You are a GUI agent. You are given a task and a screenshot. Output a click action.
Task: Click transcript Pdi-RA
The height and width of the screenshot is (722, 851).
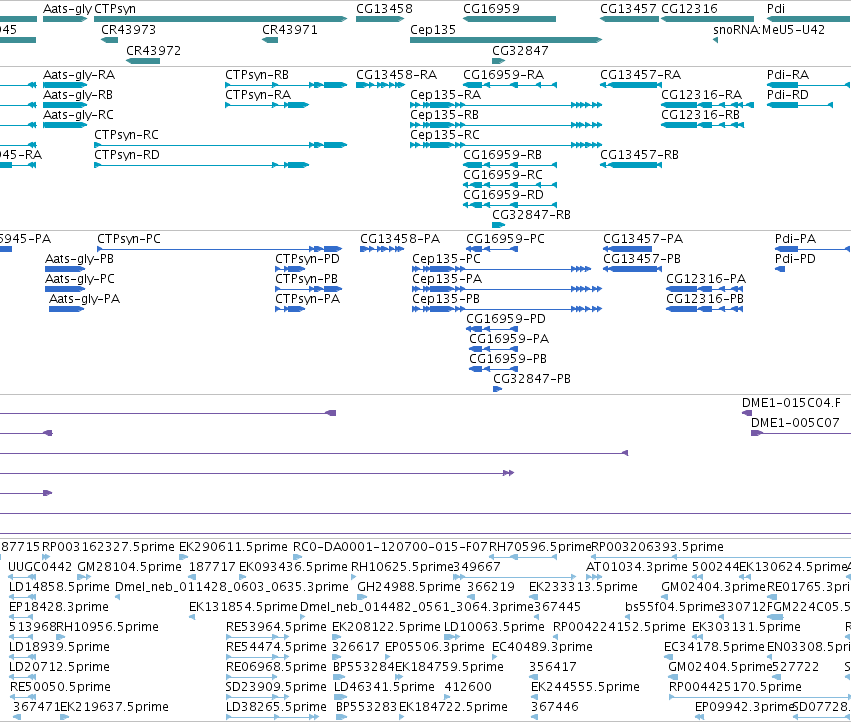pos(808,85)
